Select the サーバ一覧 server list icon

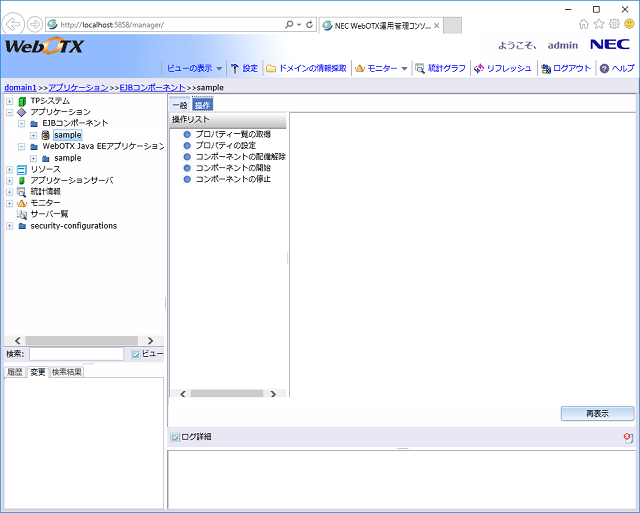(22, 214)
